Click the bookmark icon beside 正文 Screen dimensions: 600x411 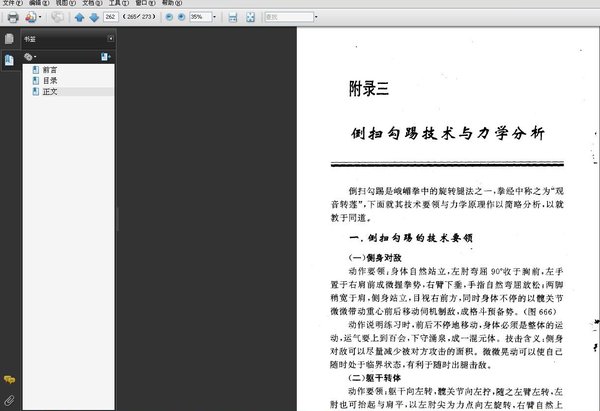click(x=36, y=92)
